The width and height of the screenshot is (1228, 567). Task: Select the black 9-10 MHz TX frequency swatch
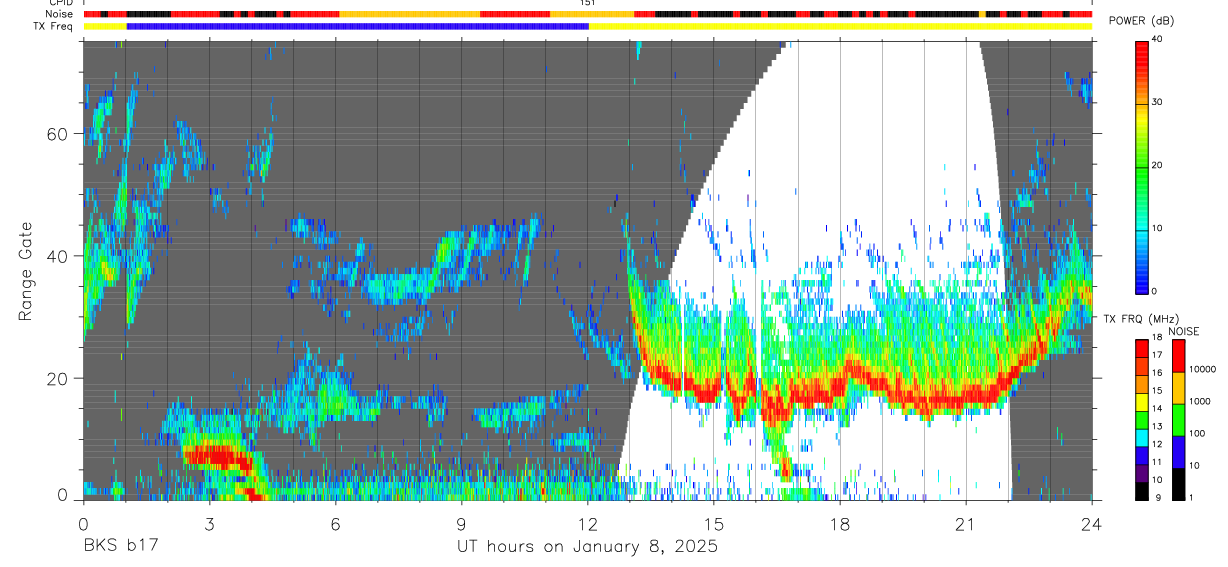click(1141, 490)
